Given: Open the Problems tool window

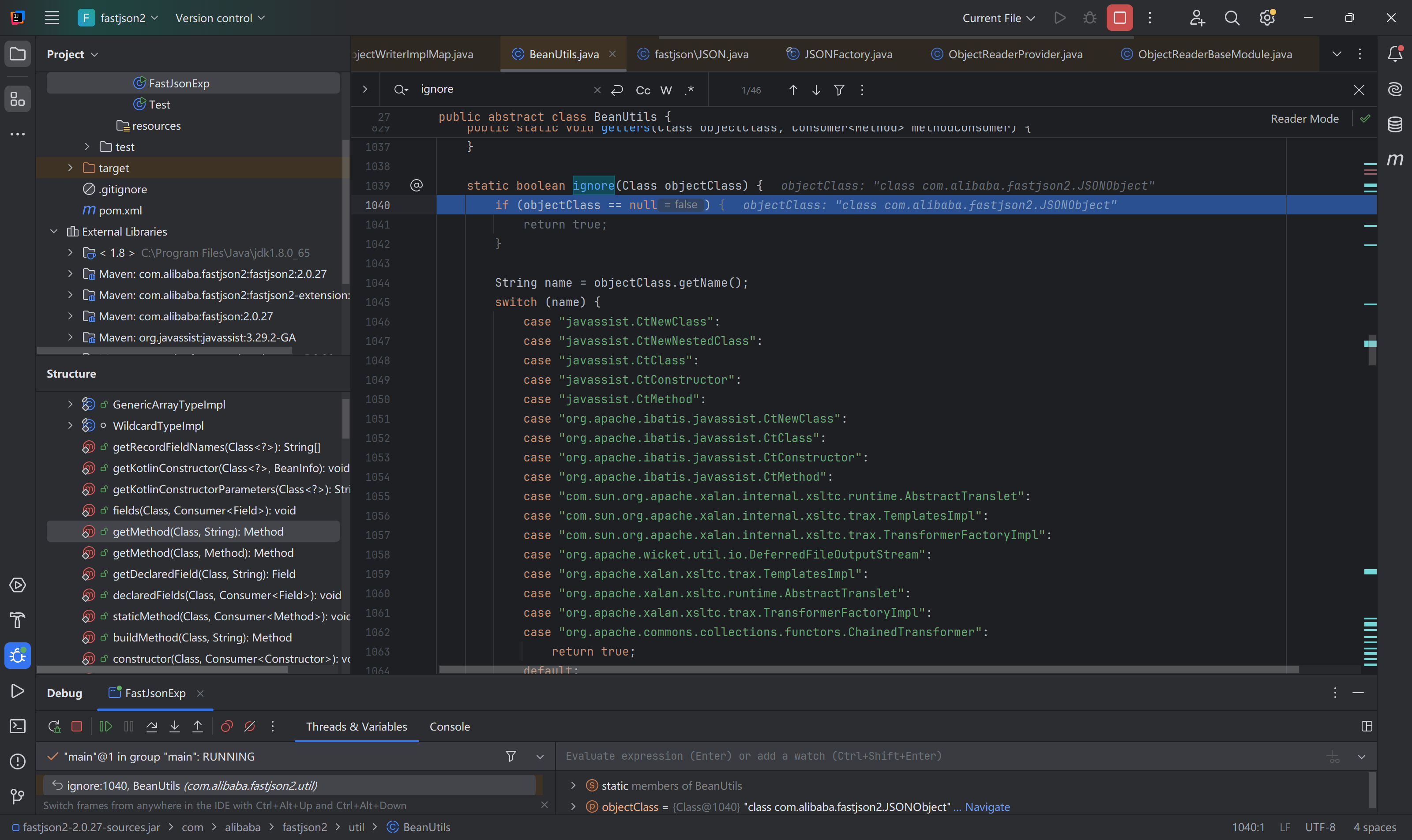Looking at the screenshot, I should coord(18,761).
